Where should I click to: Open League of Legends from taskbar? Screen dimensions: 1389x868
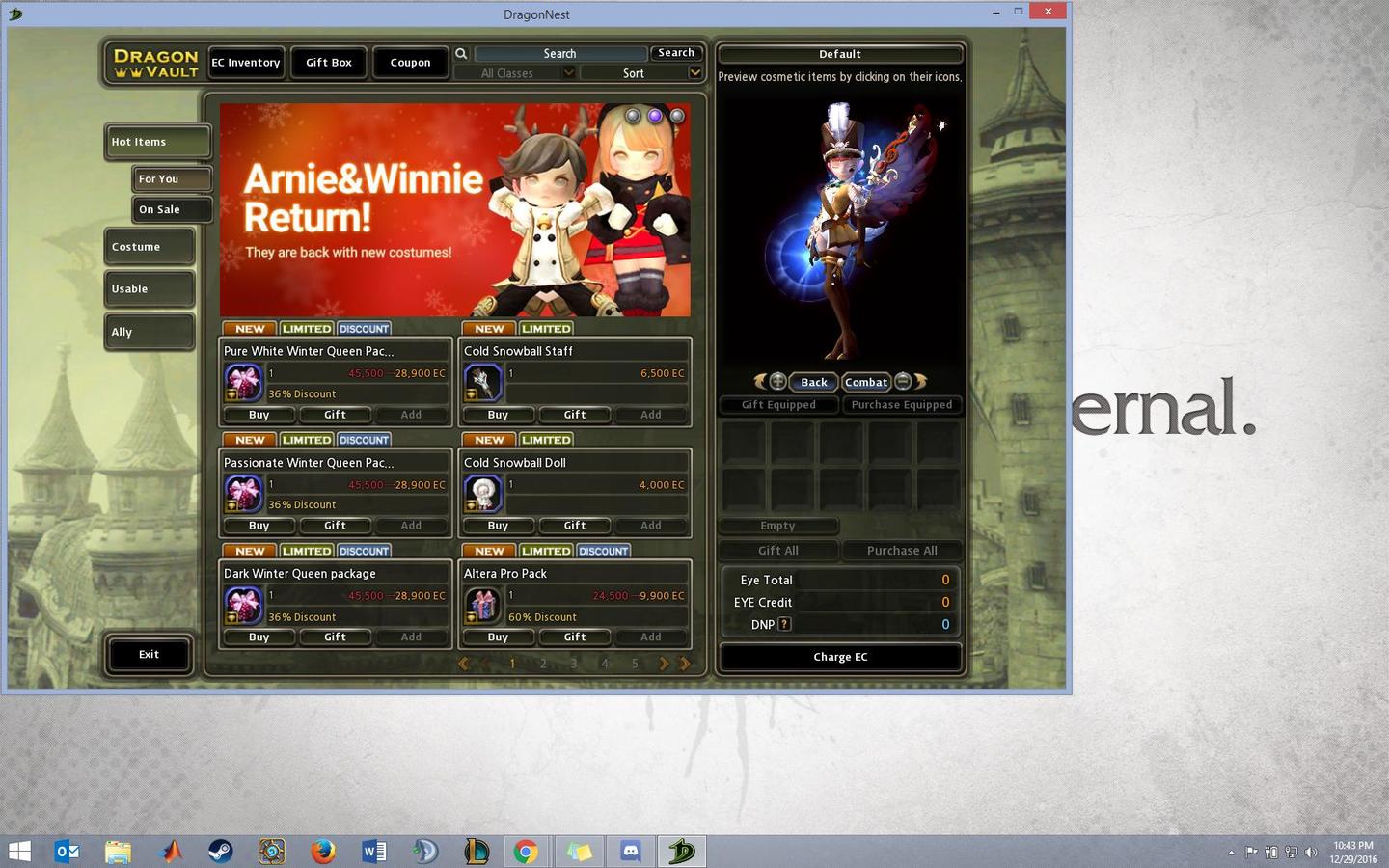pyautogui.click(x=476, y=852)
